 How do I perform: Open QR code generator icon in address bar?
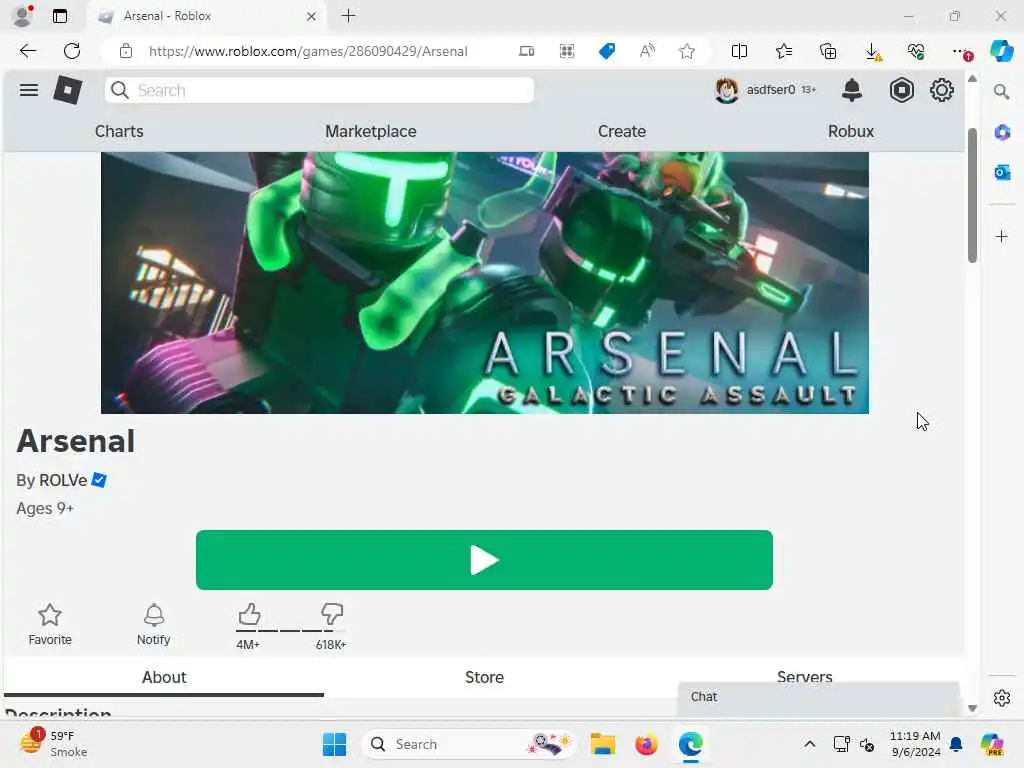(567, 51)
